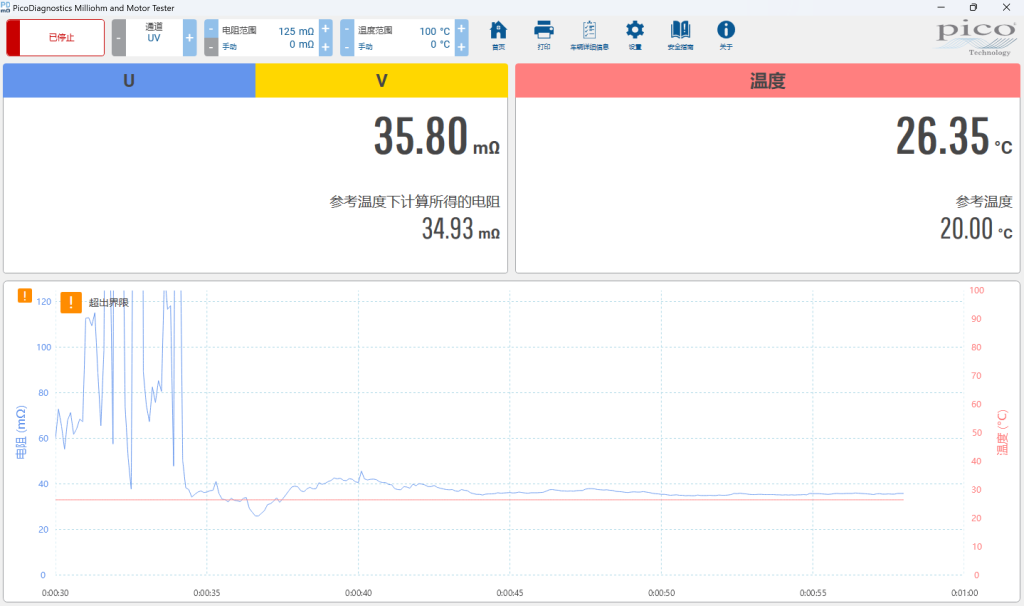Increase temperature range upper limit 100 °C
The height and width of the screenshot is (606, 1024).
coord(461,29)
